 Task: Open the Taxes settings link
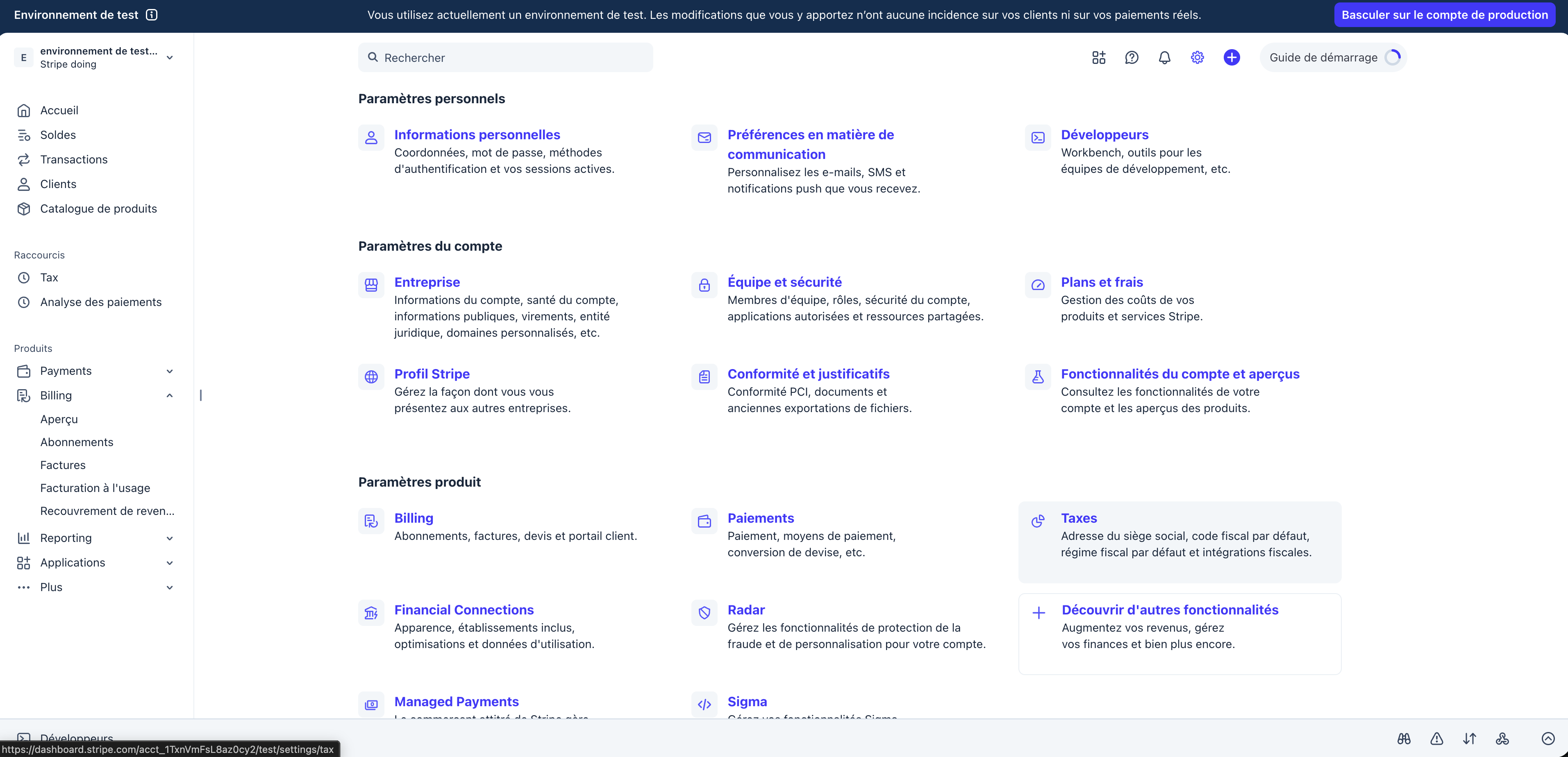pyautogui.click(x=1079, y=519)
